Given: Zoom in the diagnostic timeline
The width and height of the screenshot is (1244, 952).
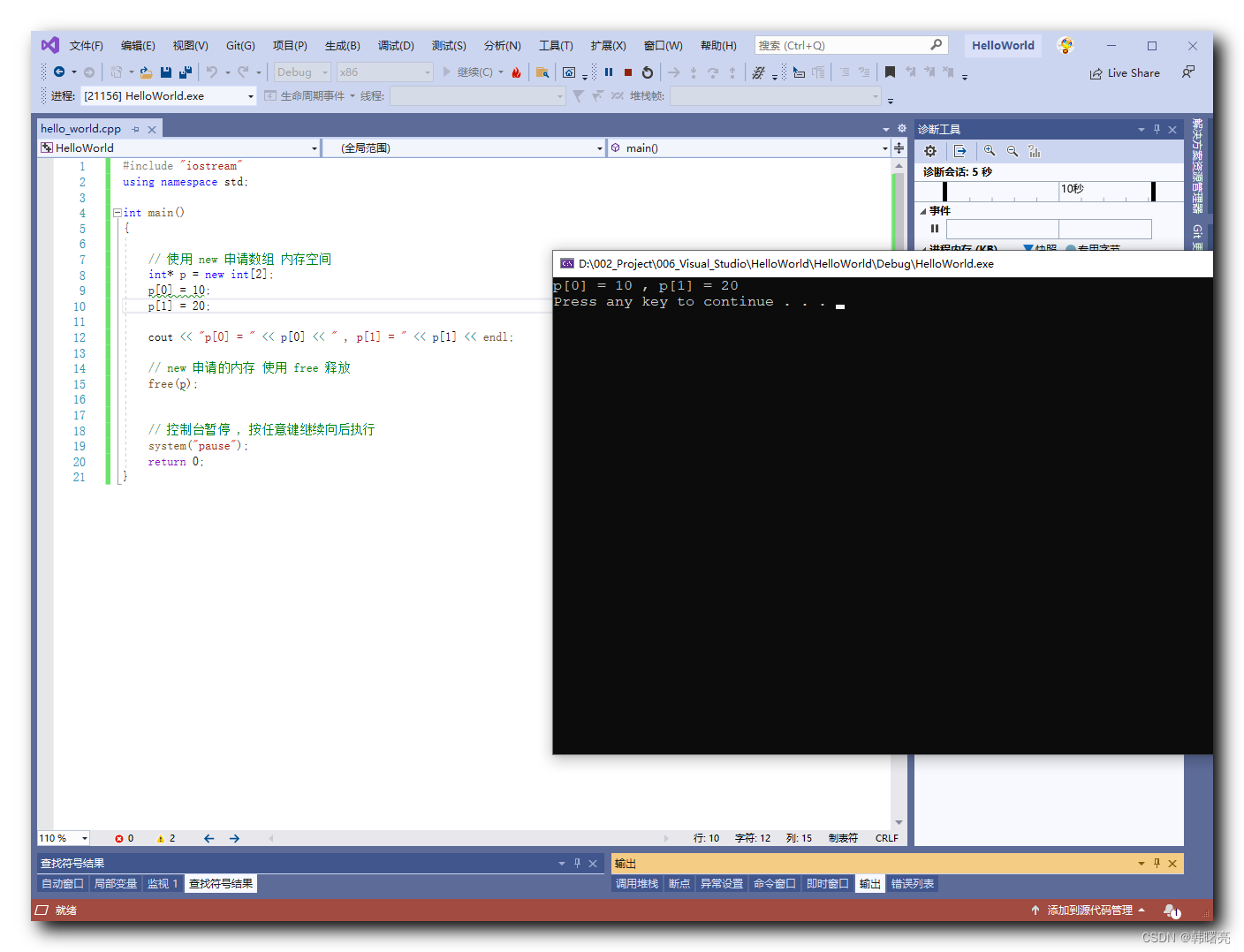Looking at the screenshot, I should 990,151.
